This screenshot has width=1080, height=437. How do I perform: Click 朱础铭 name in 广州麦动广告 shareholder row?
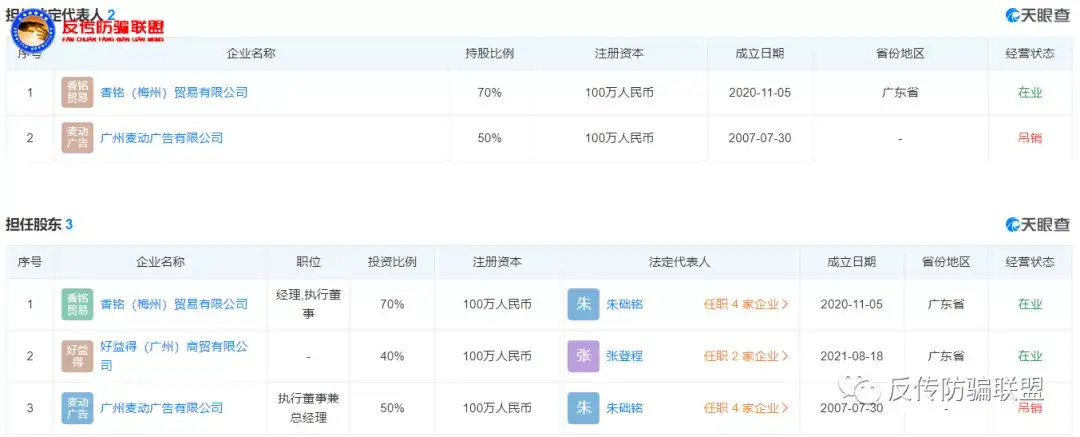(625, 408)
